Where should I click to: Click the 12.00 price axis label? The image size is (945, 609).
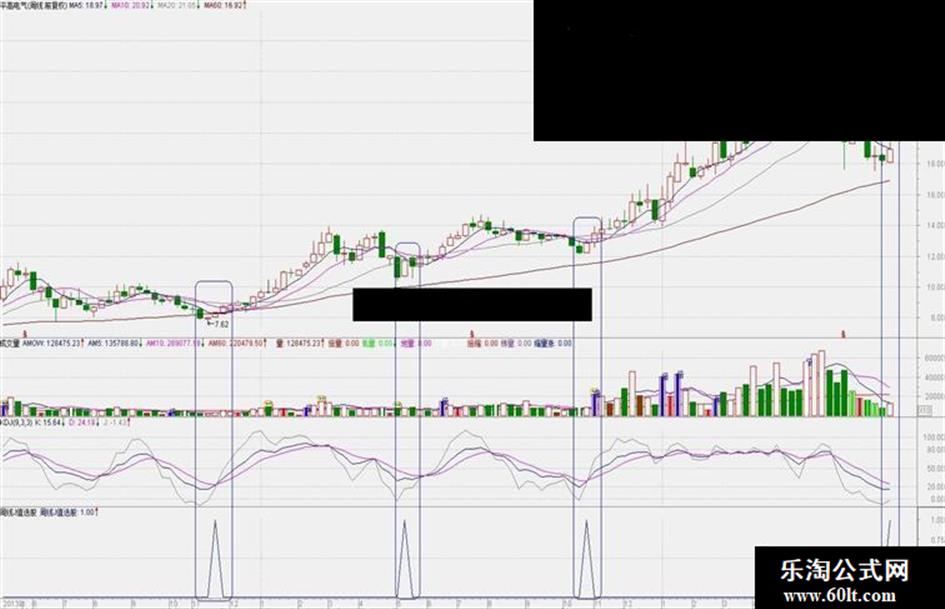[935, 257]
